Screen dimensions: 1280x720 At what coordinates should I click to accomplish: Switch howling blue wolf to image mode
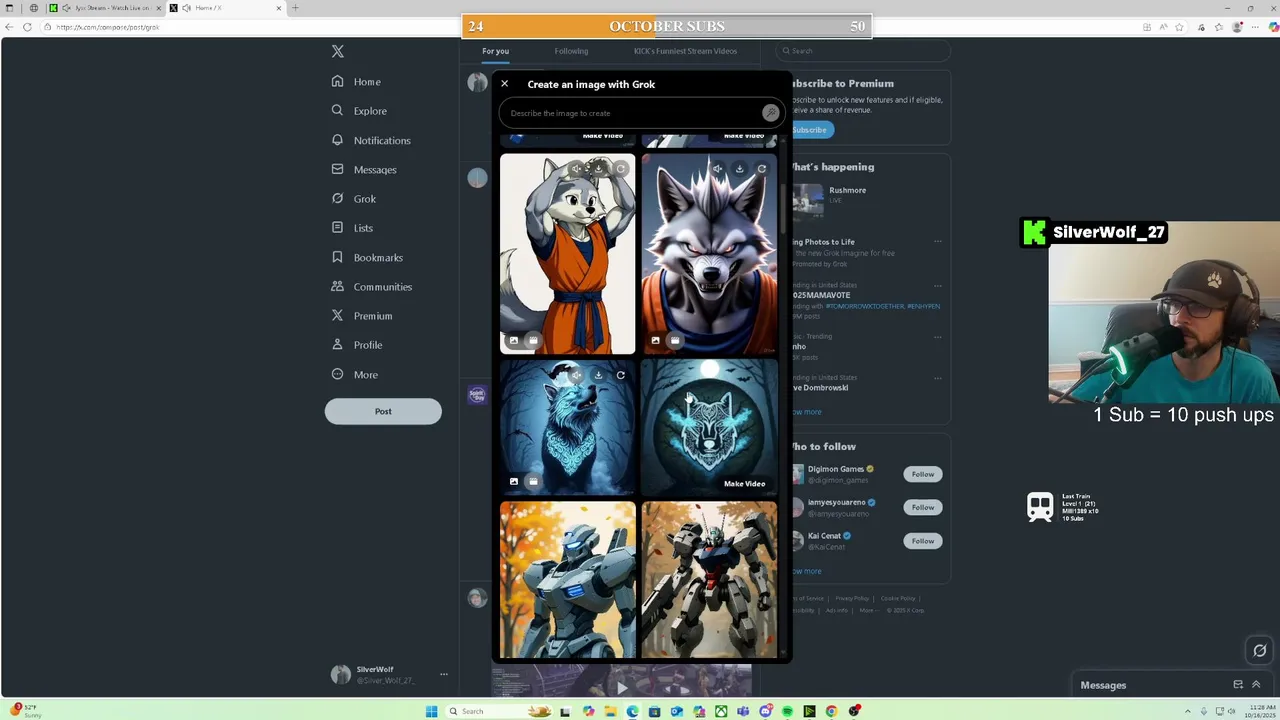pyautogui.click(x=514, y=481)
